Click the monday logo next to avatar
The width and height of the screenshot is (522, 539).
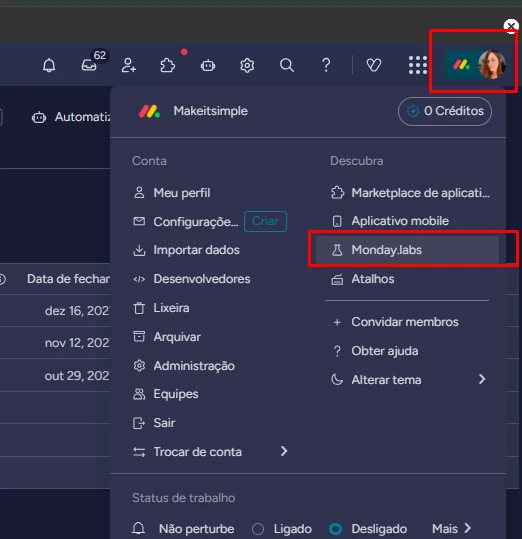coord(461,65)
